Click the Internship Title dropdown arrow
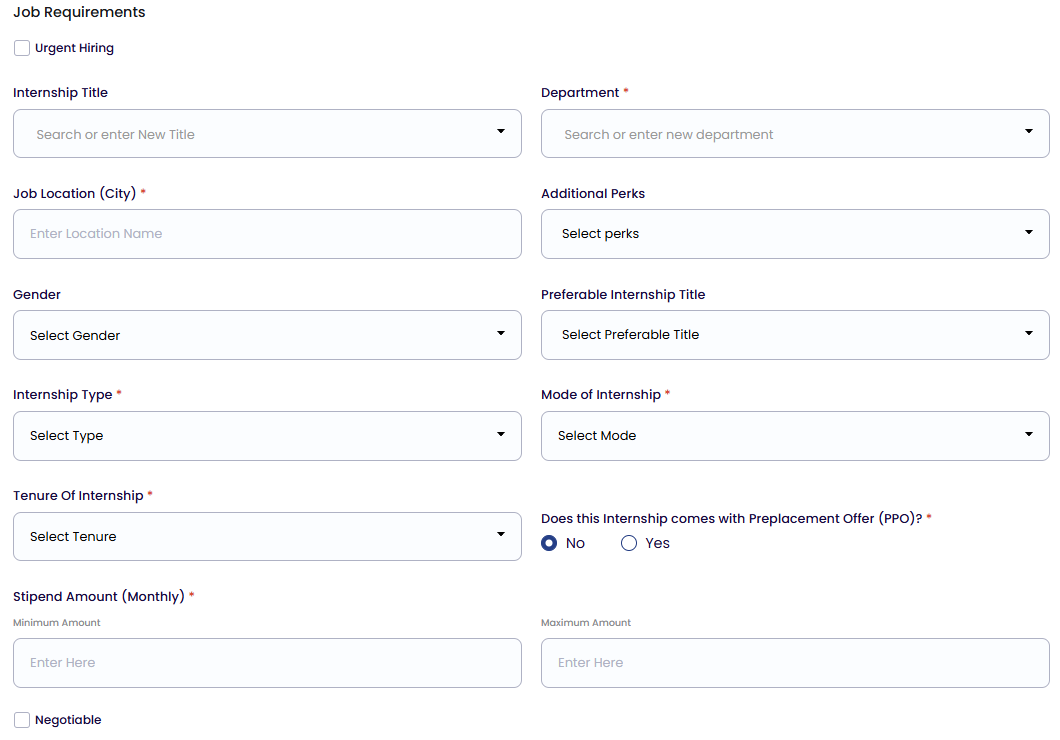The image size is (1060, 740). (501, 131)
